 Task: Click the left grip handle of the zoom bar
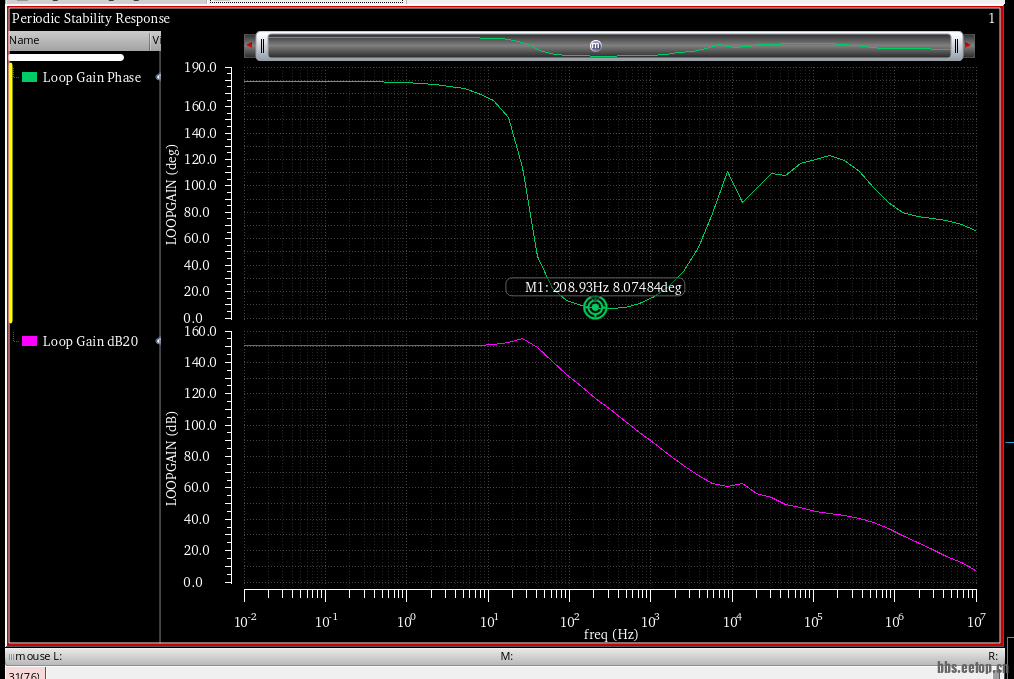[262, 45]
